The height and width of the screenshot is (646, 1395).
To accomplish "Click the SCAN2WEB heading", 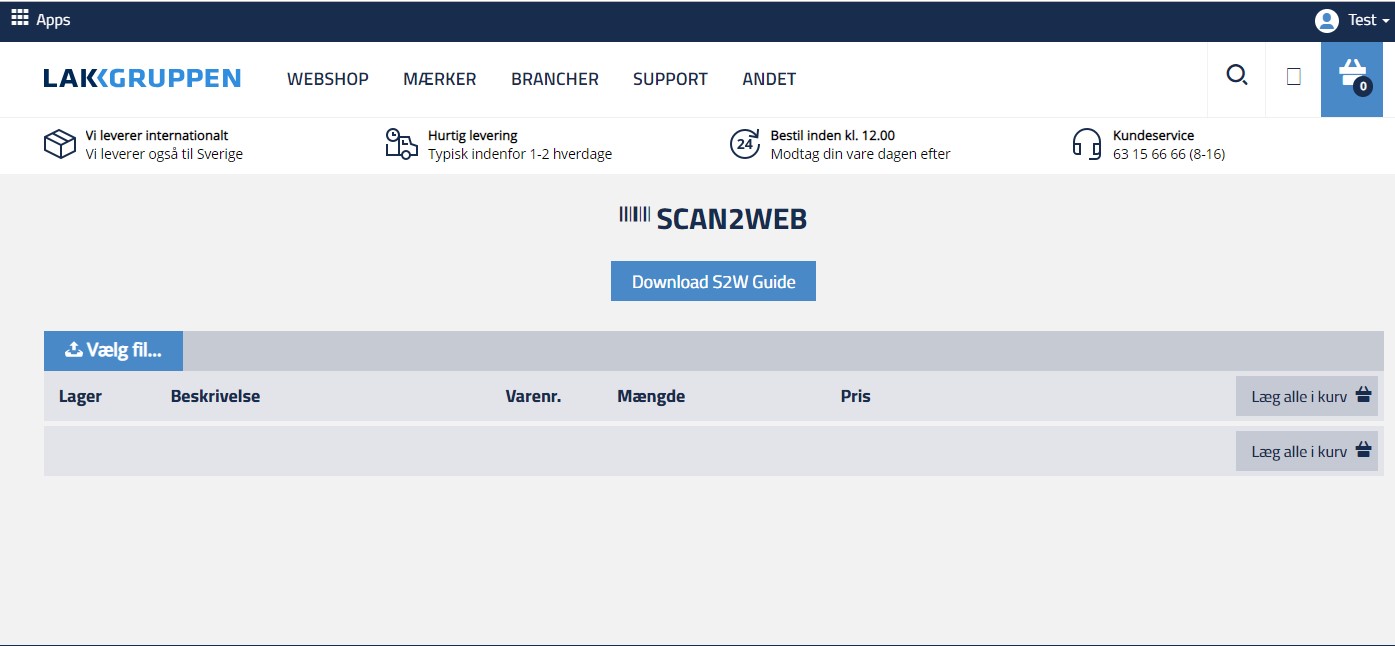I will (732, 220).
